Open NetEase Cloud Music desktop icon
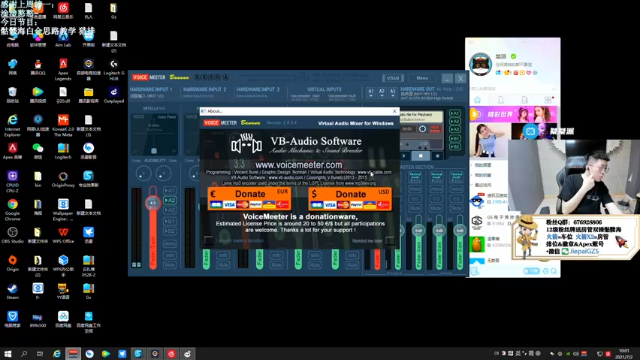 pos(63,11)
